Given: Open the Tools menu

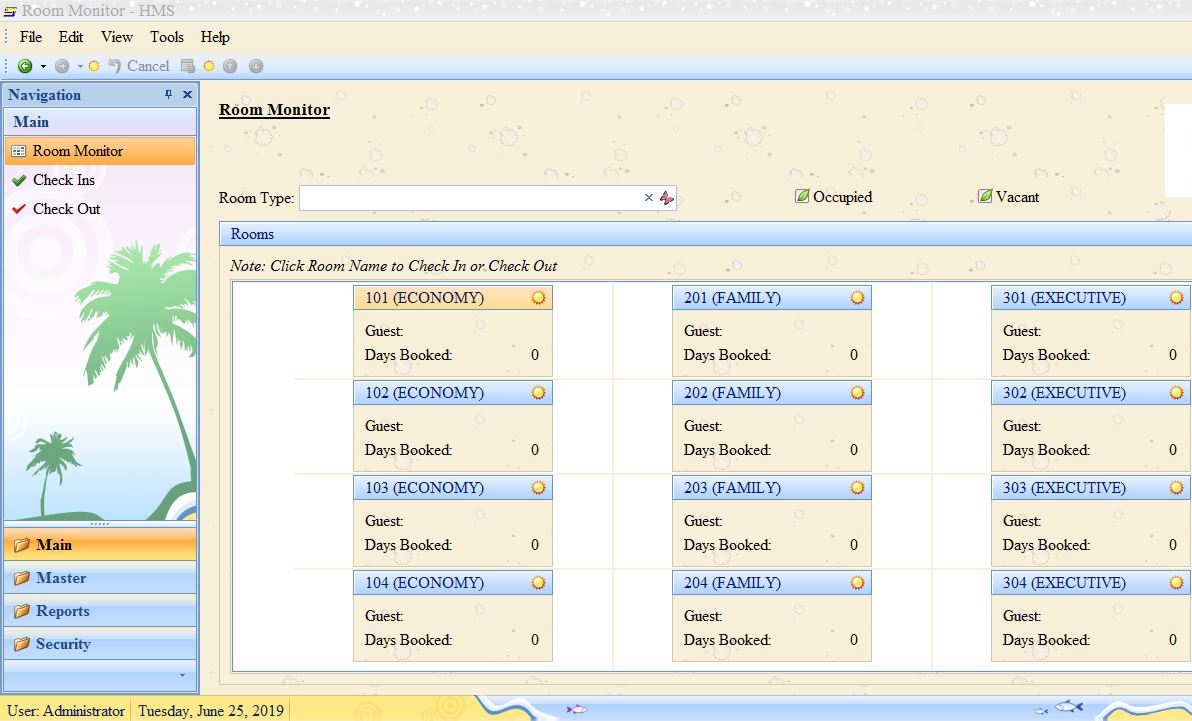Looking at the screenshot, I should pos(167,37).
